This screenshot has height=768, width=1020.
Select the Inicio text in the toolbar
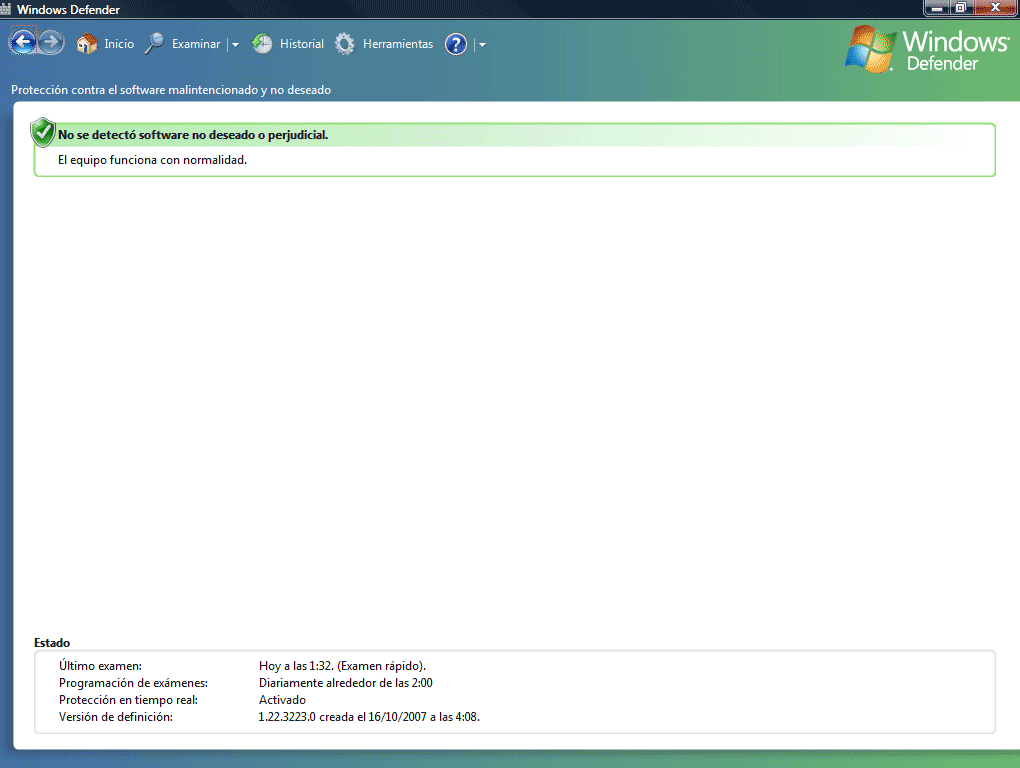[119, 44]
